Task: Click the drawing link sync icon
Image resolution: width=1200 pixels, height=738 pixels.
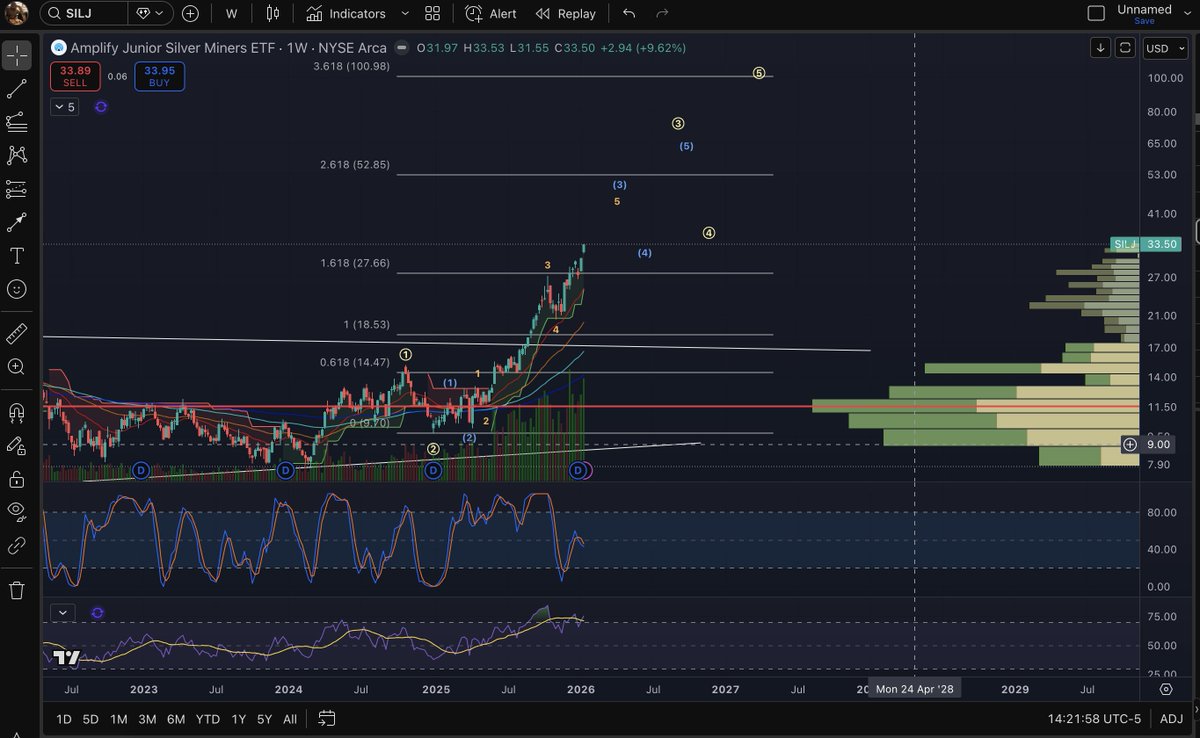Action: [x=16, y=546]
